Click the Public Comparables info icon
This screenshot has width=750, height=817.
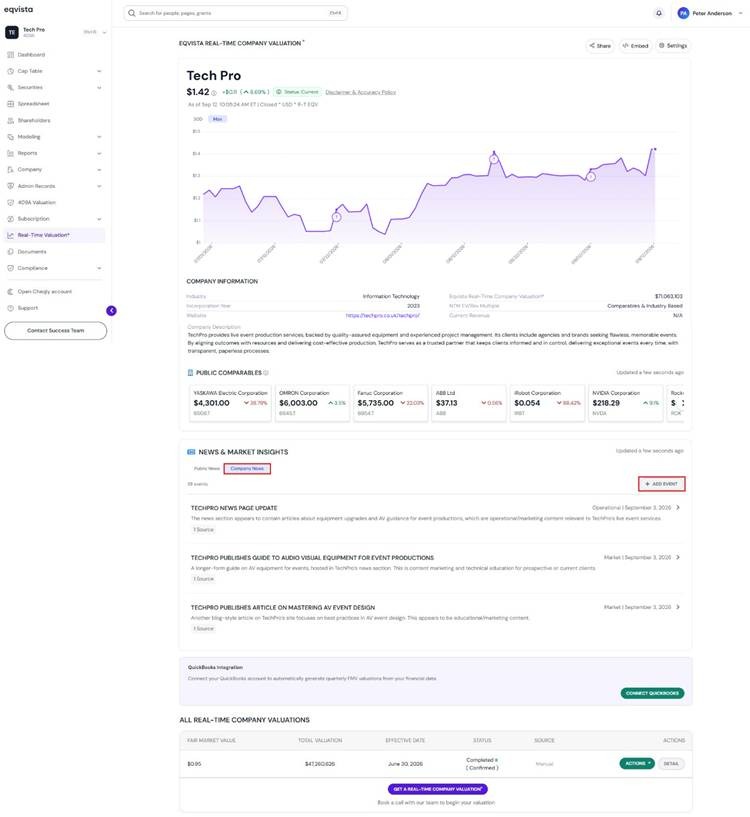tap(266, 373)
